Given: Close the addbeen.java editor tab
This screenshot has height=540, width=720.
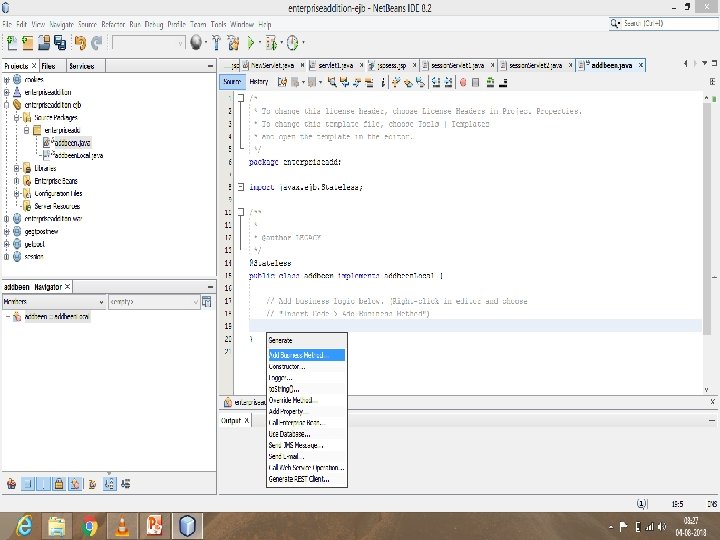Looking at the screenshot, I should 641,65.
